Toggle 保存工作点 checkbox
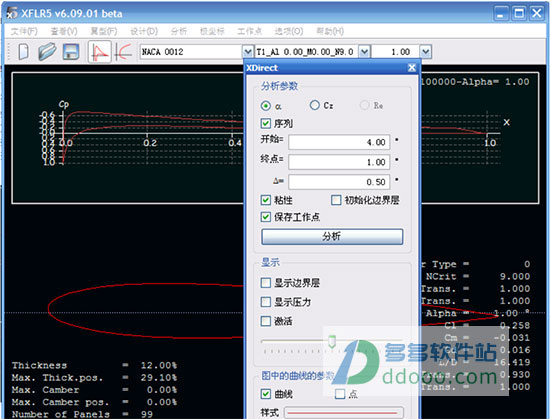Viewport: 550px width, 419px height. [x=266, y=217]
